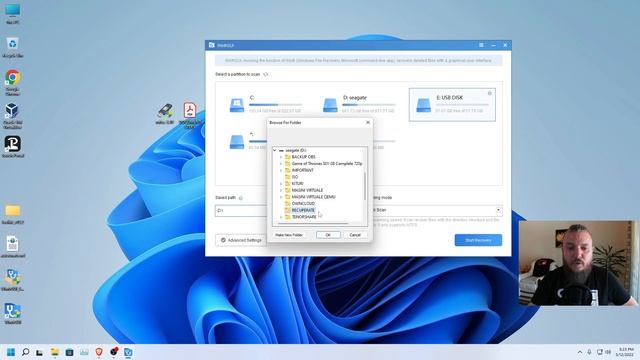Expand the Game of Thrones folder node
The image size is (640, 360).
pyautogui.click(x=281, y=163)
